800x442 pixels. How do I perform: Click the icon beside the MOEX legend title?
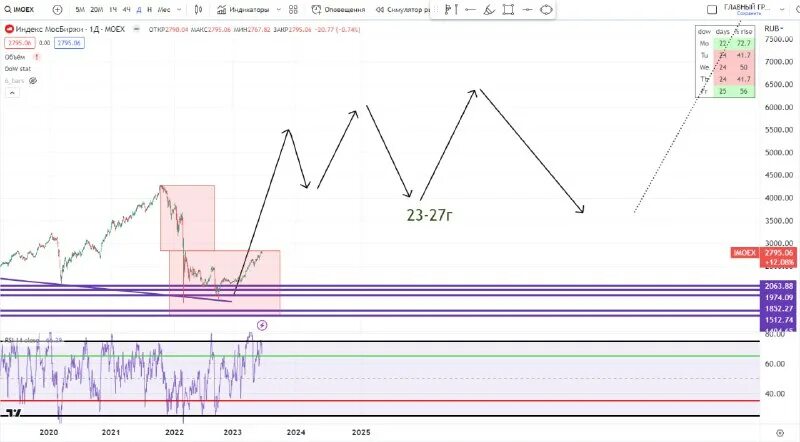136,30
